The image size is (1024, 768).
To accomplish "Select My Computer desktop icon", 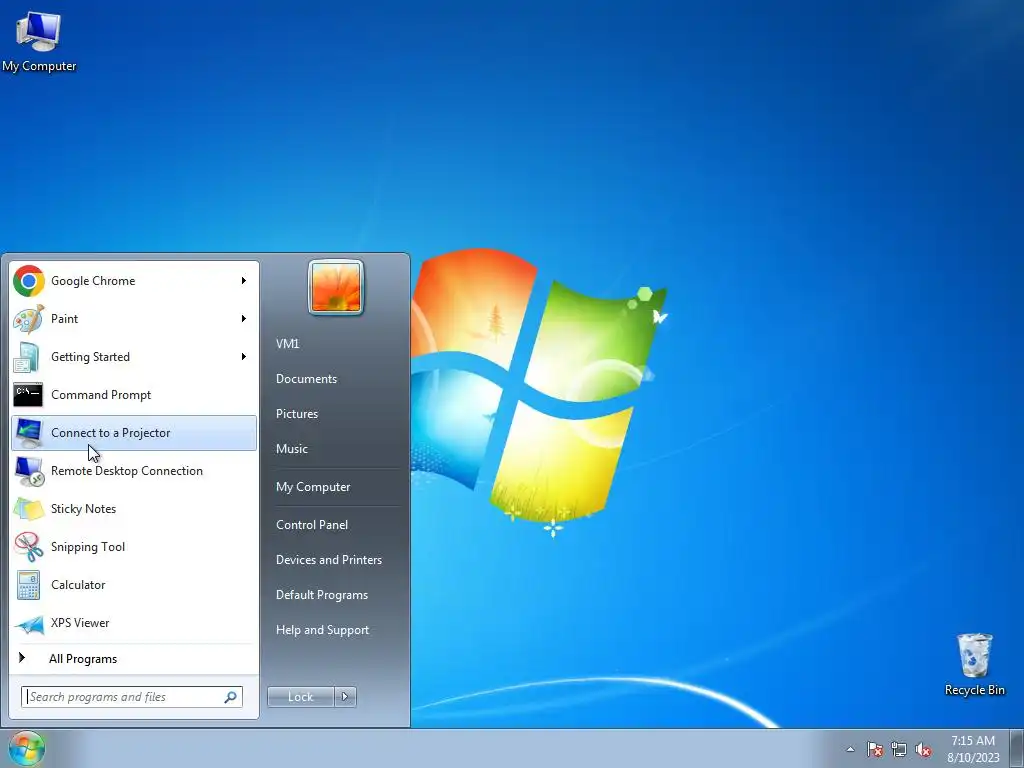I will point(39,40).
